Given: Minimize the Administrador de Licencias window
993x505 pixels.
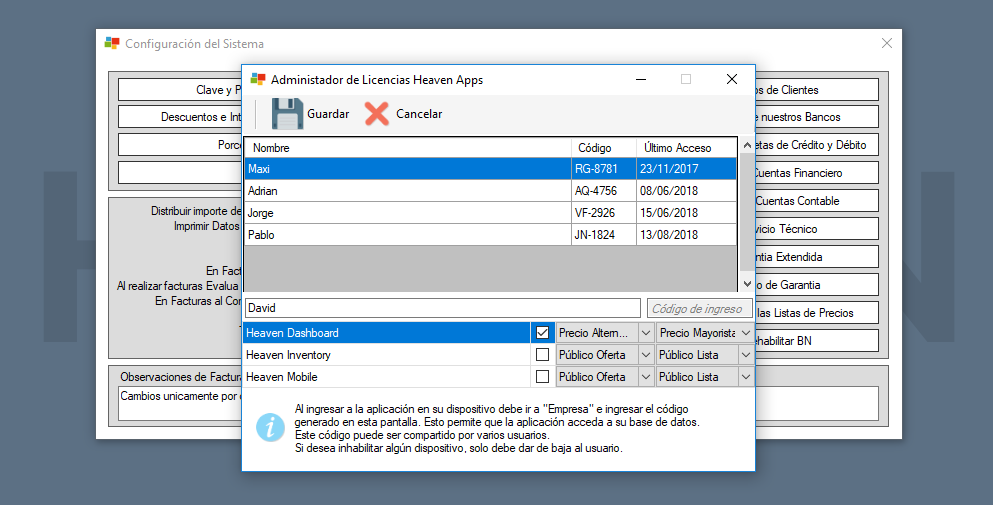Looking at the screenshot, I should coord(641,79).
